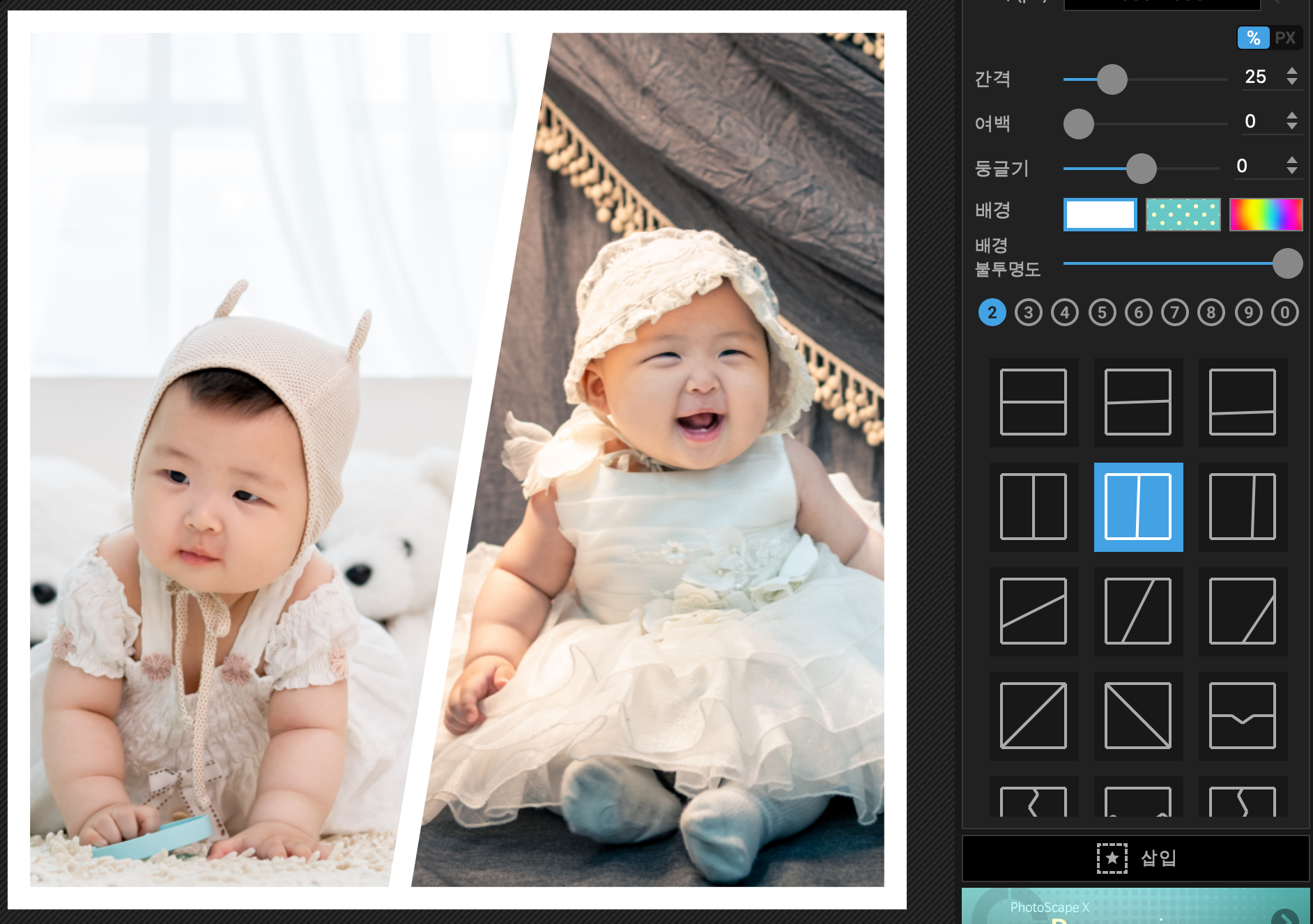Choose 9-photo layout count
The image size is (1313, 924).
(1249, 312)
